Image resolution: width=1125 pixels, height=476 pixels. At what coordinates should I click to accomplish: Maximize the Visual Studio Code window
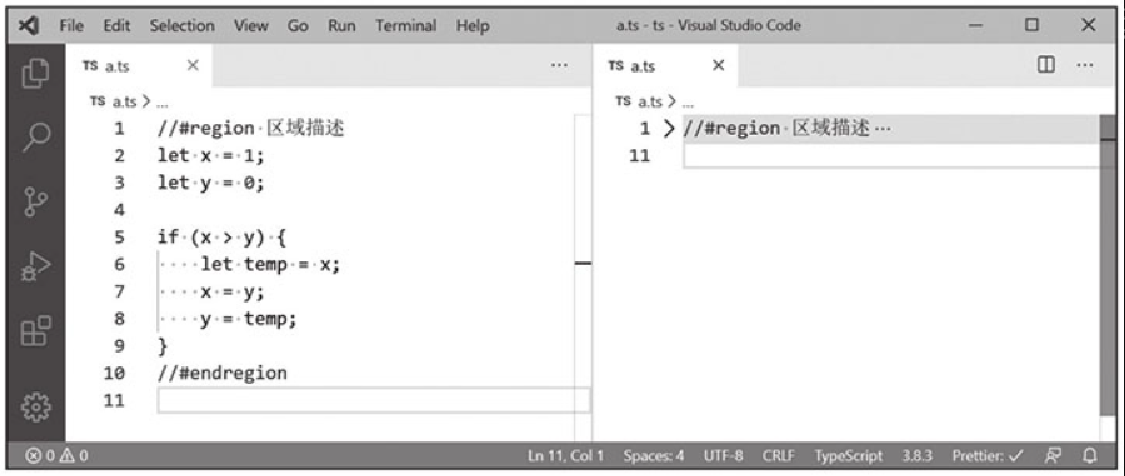pos(1032,26)
